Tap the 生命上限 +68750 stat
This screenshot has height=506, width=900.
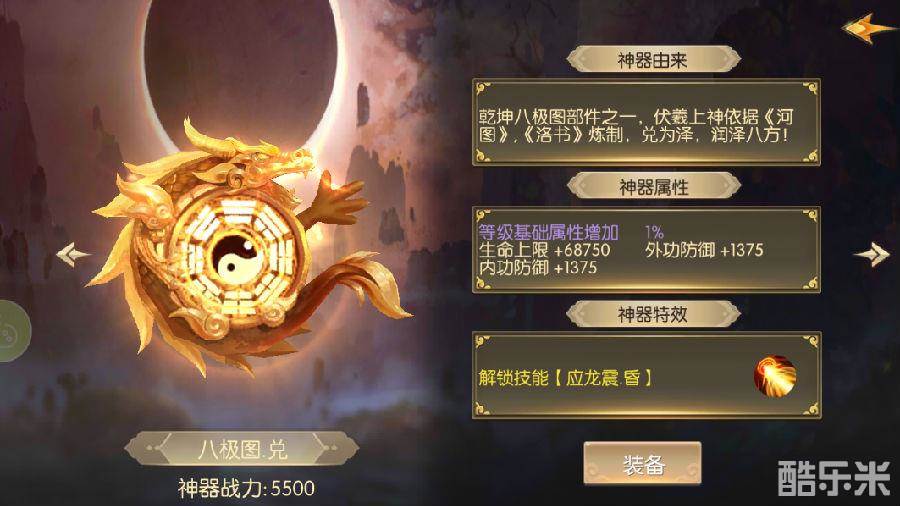point(544,250)
